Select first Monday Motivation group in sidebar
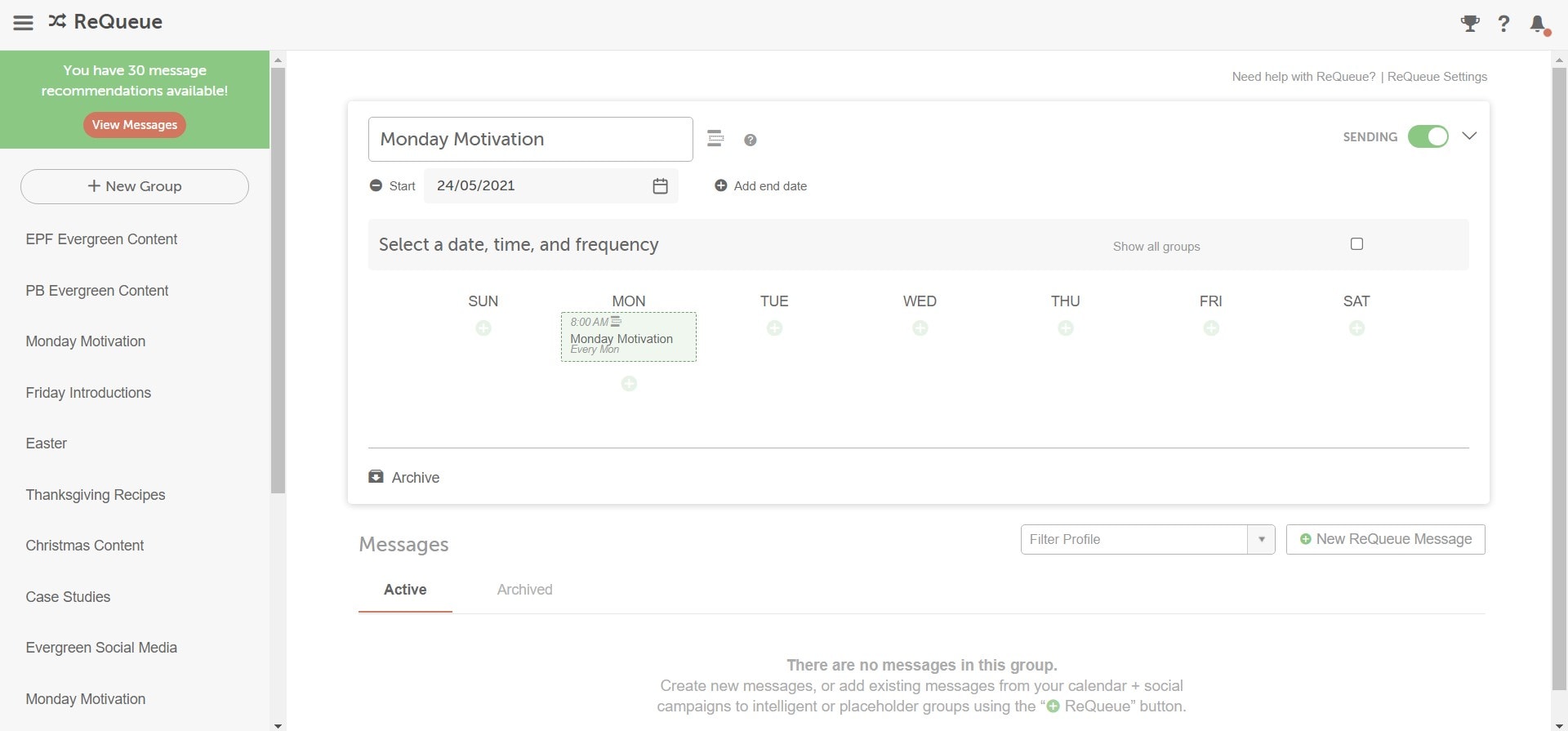This screenshot has height=731, width=1568. point(86,341)
